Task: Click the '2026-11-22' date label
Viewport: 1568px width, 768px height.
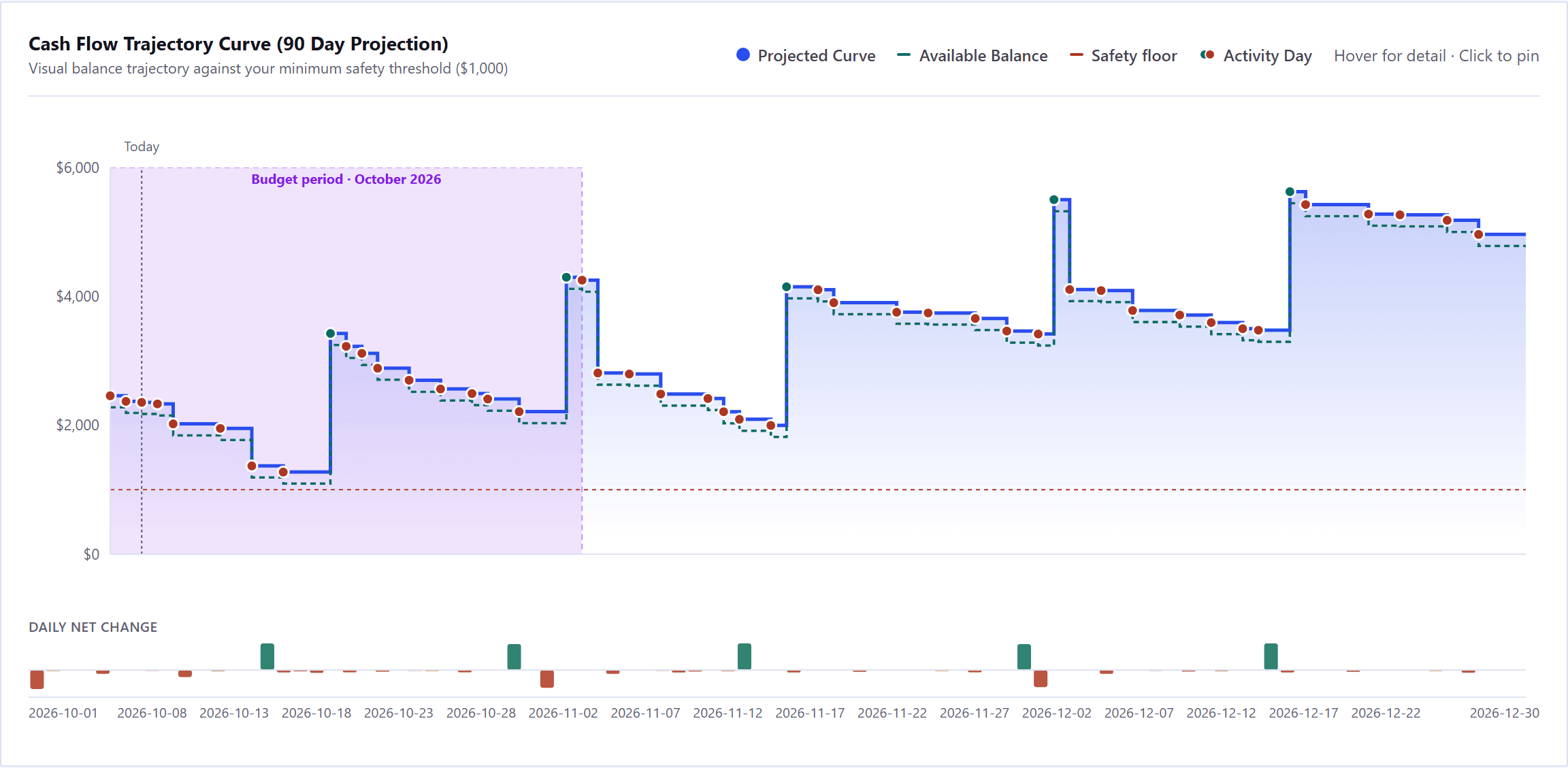Action: (x=892, y=713)
